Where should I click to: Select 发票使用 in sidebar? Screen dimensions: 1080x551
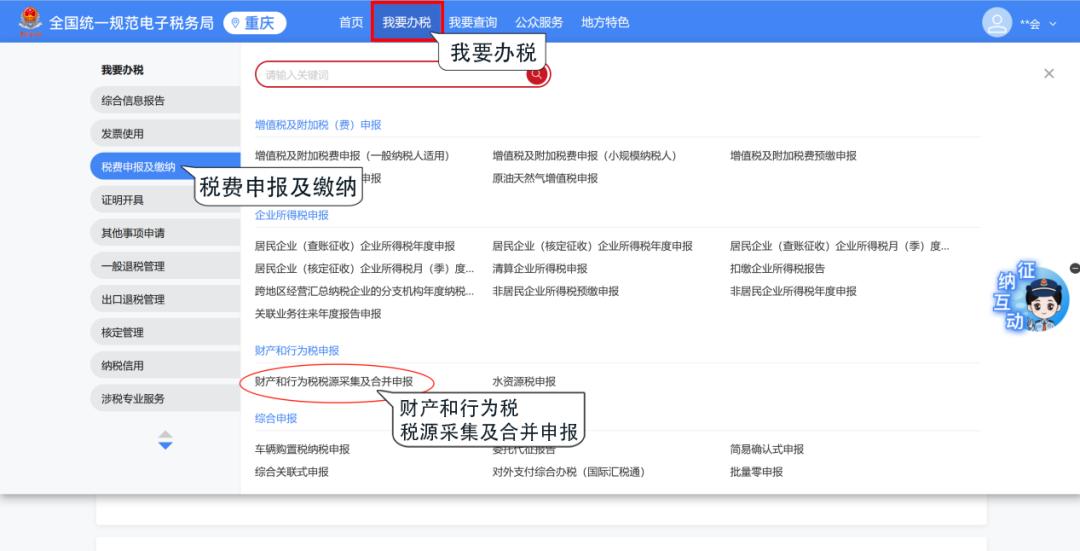(x=165, y=133)
